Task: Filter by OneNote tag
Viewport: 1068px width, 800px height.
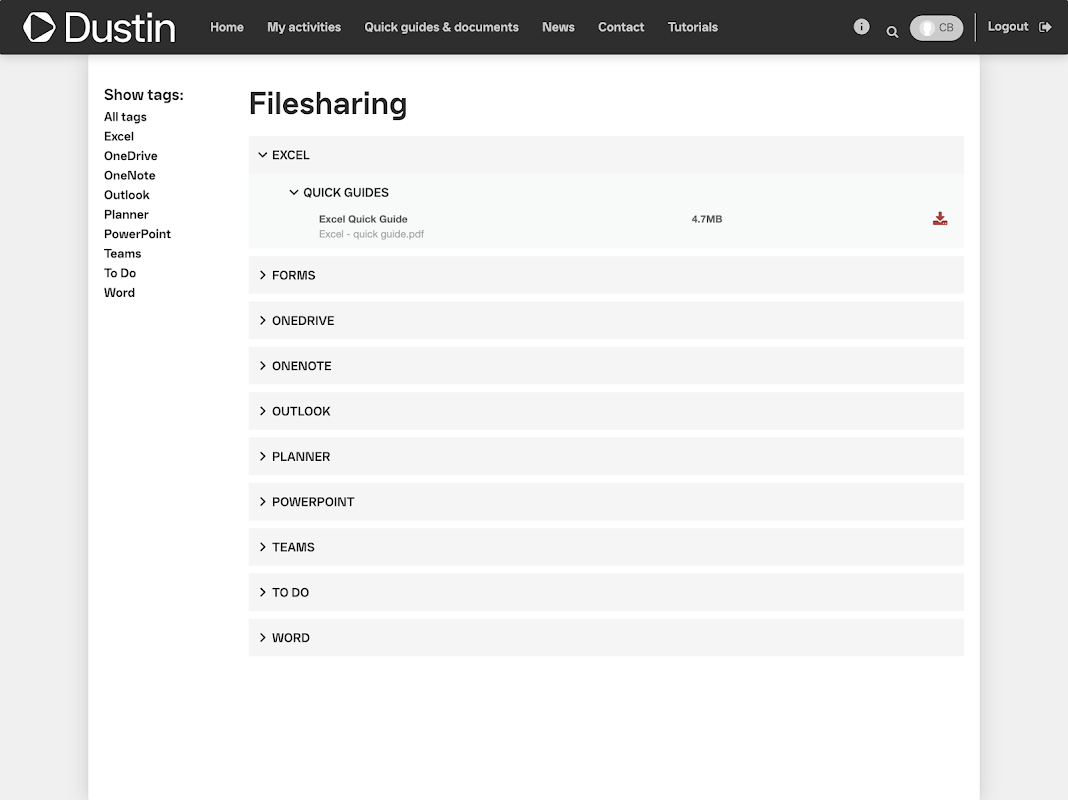Action: 129,176
